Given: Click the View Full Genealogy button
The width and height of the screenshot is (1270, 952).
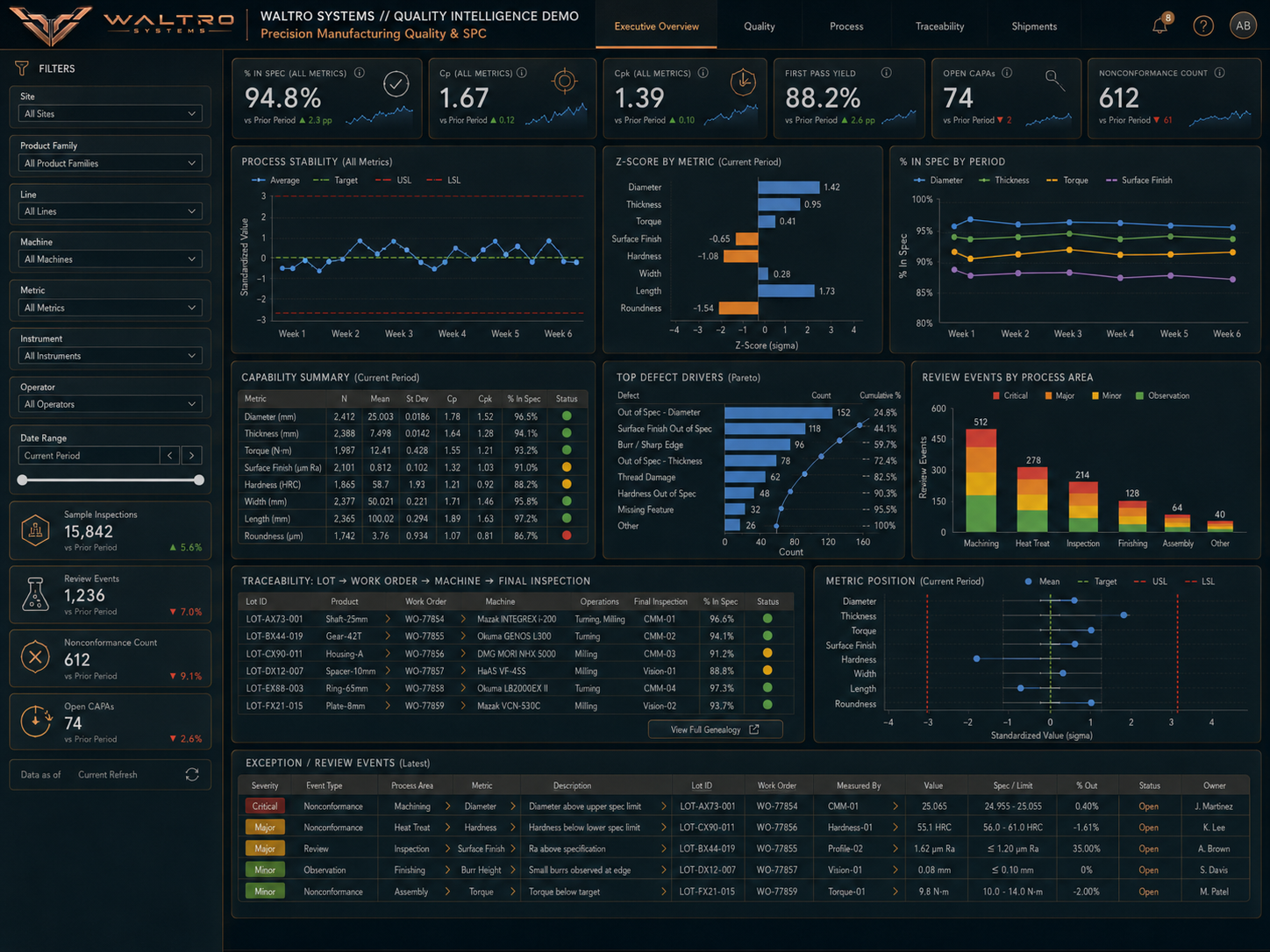Looking at the screenshot, I should (x=715, y=729).
